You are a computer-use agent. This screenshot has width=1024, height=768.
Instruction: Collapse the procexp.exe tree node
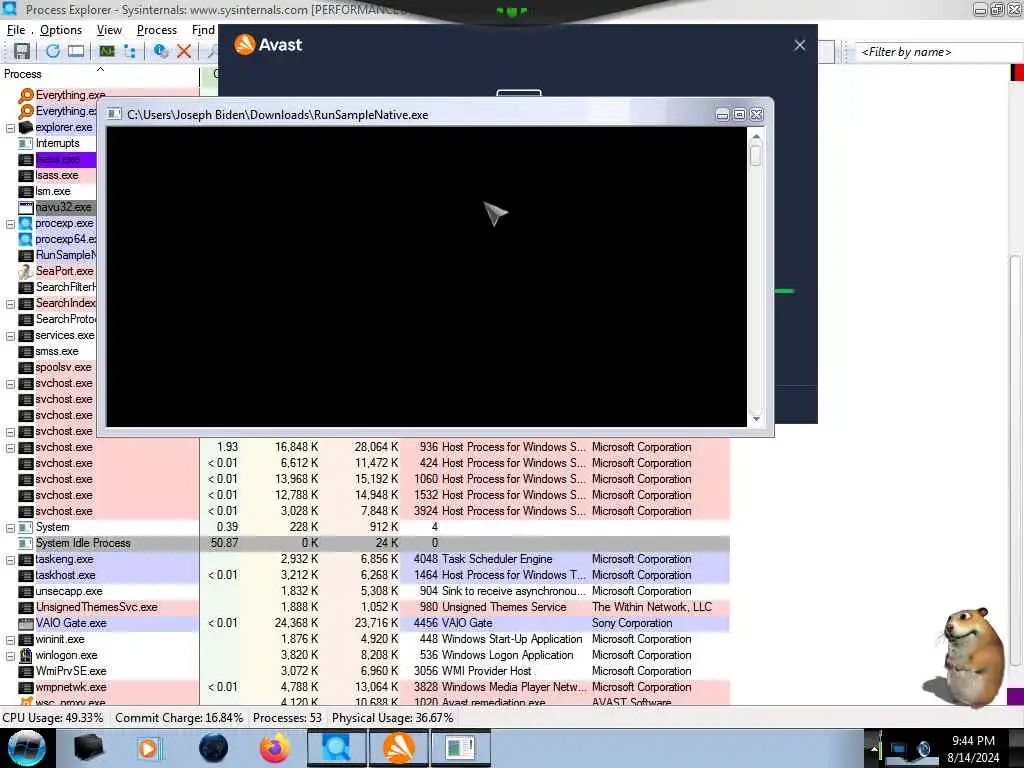coord(10,224)
